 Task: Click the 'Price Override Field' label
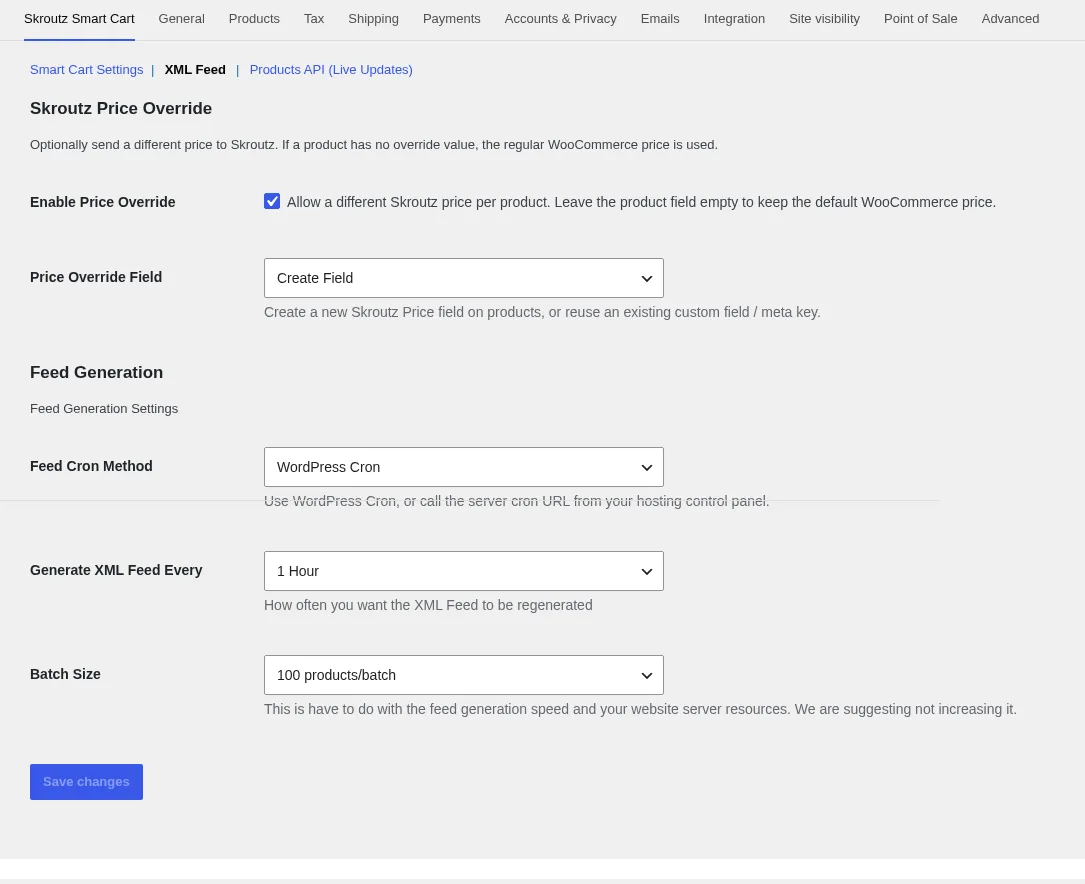click(95, 277)
